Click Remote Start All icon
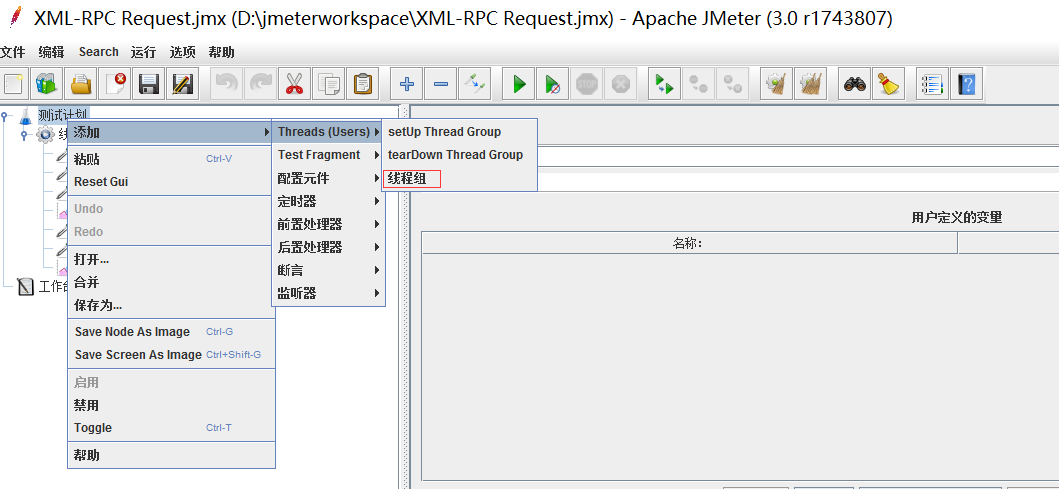Screen dimensions: 1059x489 tap(665, 84)
